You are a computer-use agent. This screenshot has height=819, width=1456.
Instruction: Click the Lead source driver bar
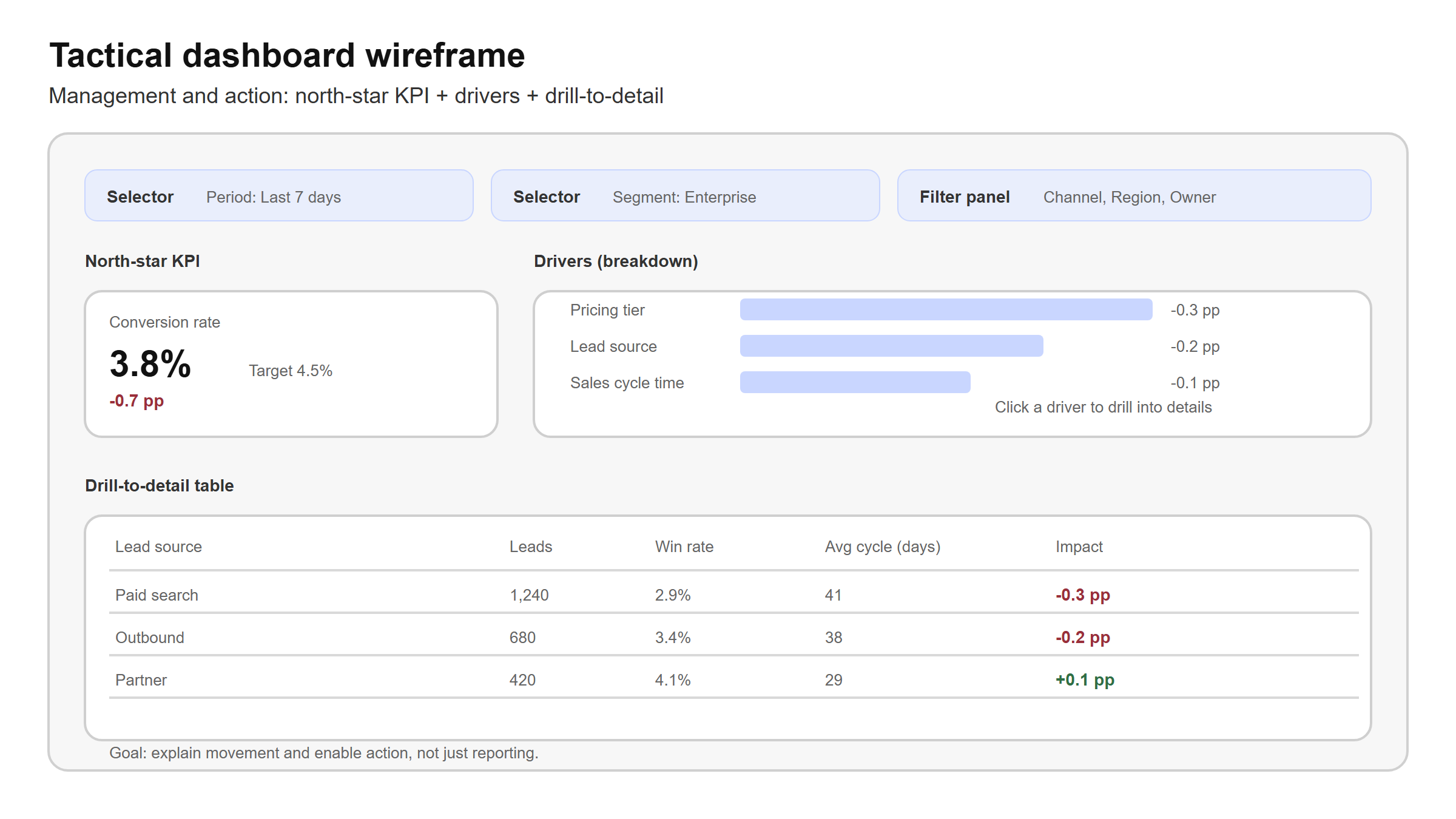point(890,346)
